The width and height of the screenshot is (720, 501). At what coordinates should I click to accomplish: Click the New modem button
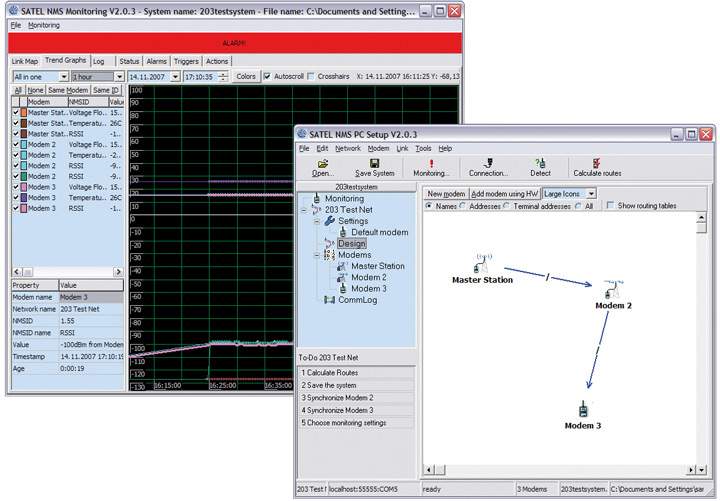446,194
